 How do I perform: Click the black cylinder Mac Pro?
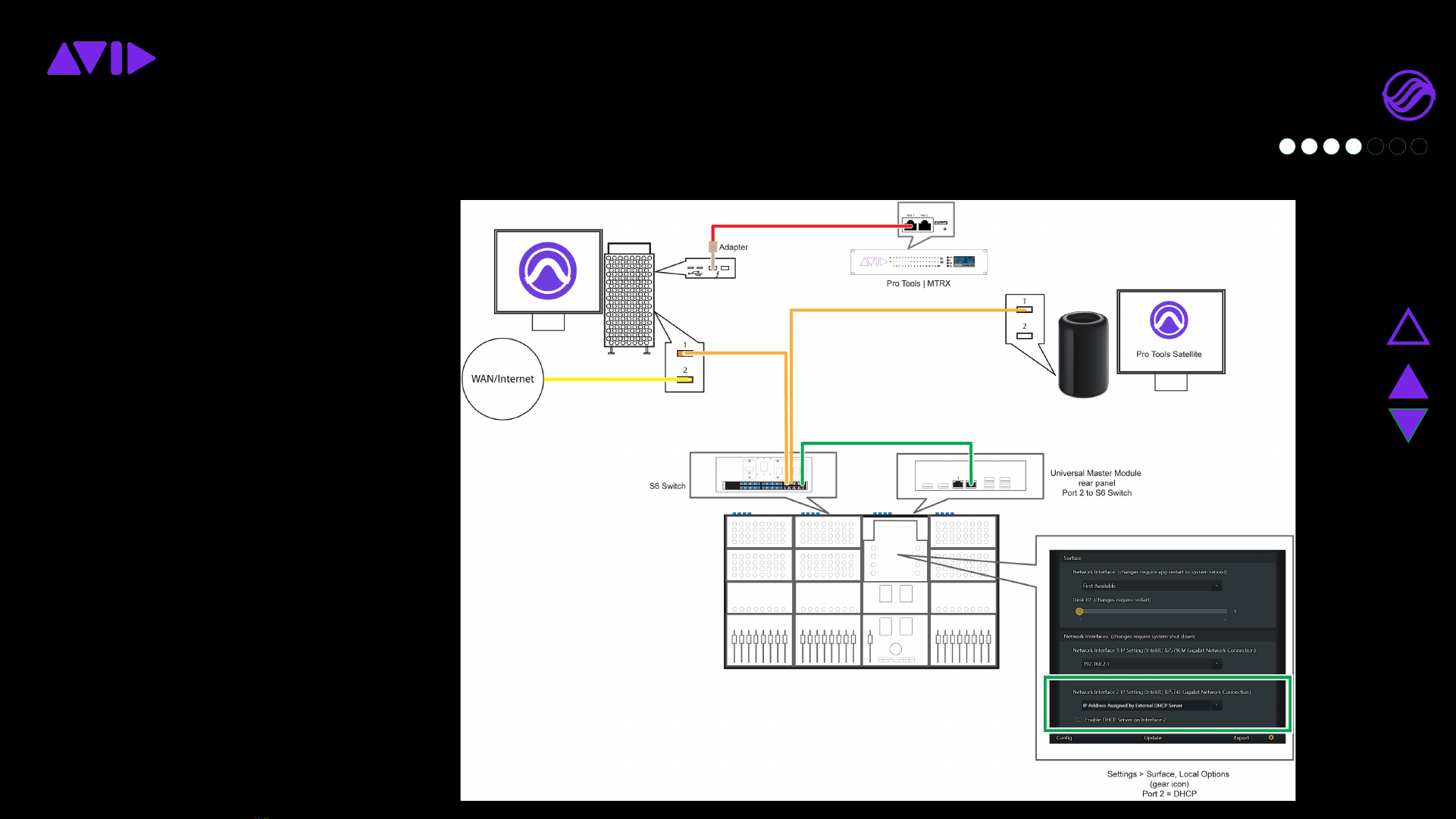[1083, 354]
